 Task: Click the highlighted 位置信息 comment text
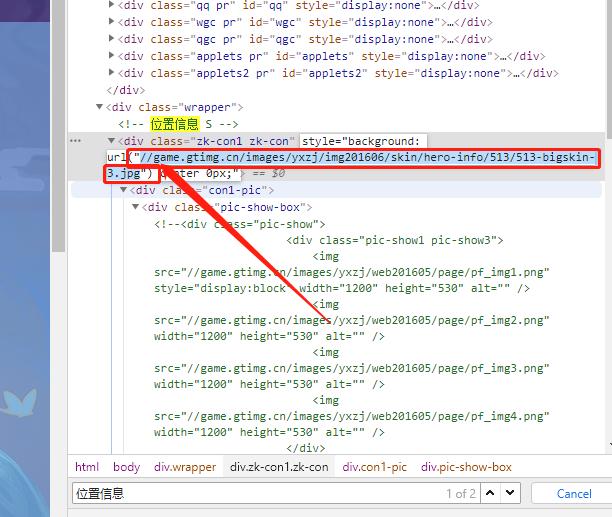175,124
